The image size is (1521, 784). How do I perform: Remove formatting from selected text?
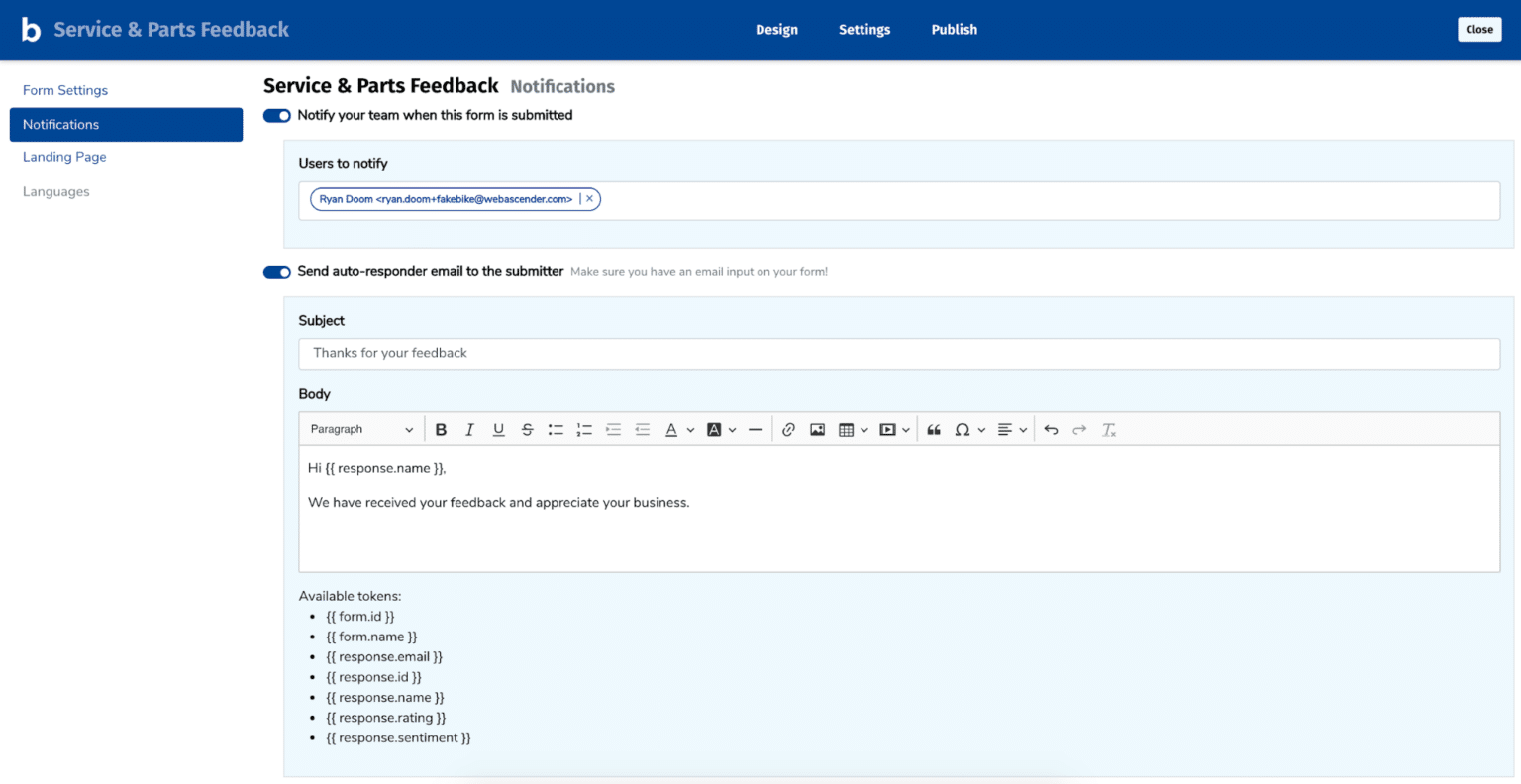(x=1108, y=430)
